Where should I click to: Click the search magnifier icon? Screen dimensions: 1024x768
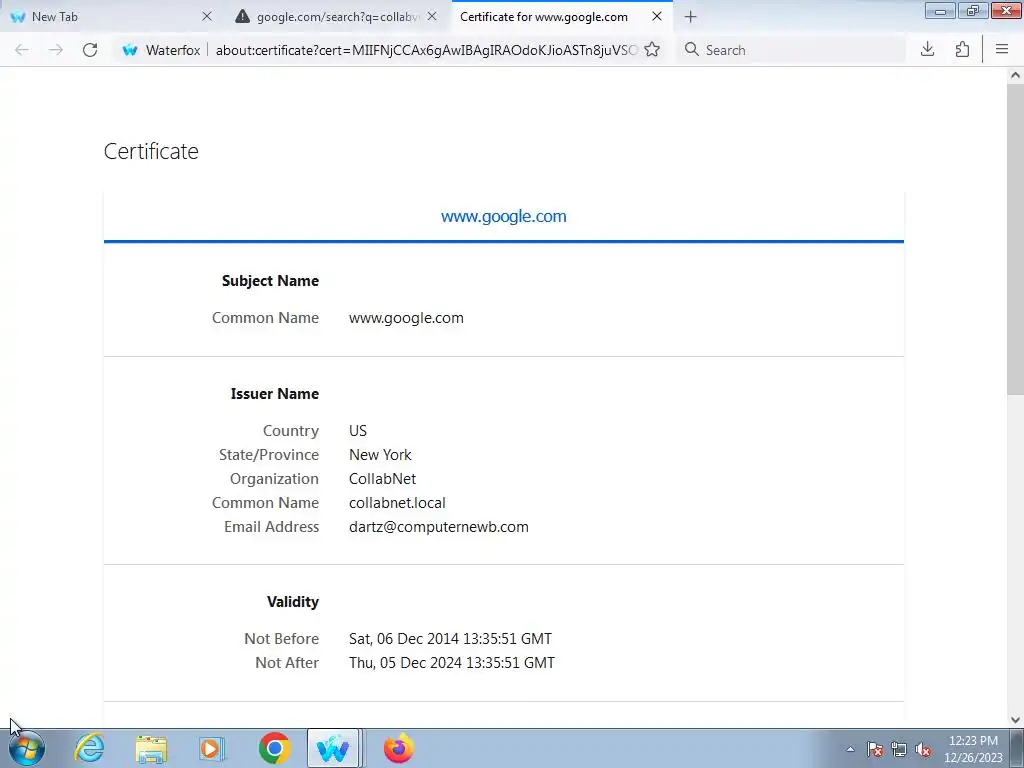coord(692,50)
